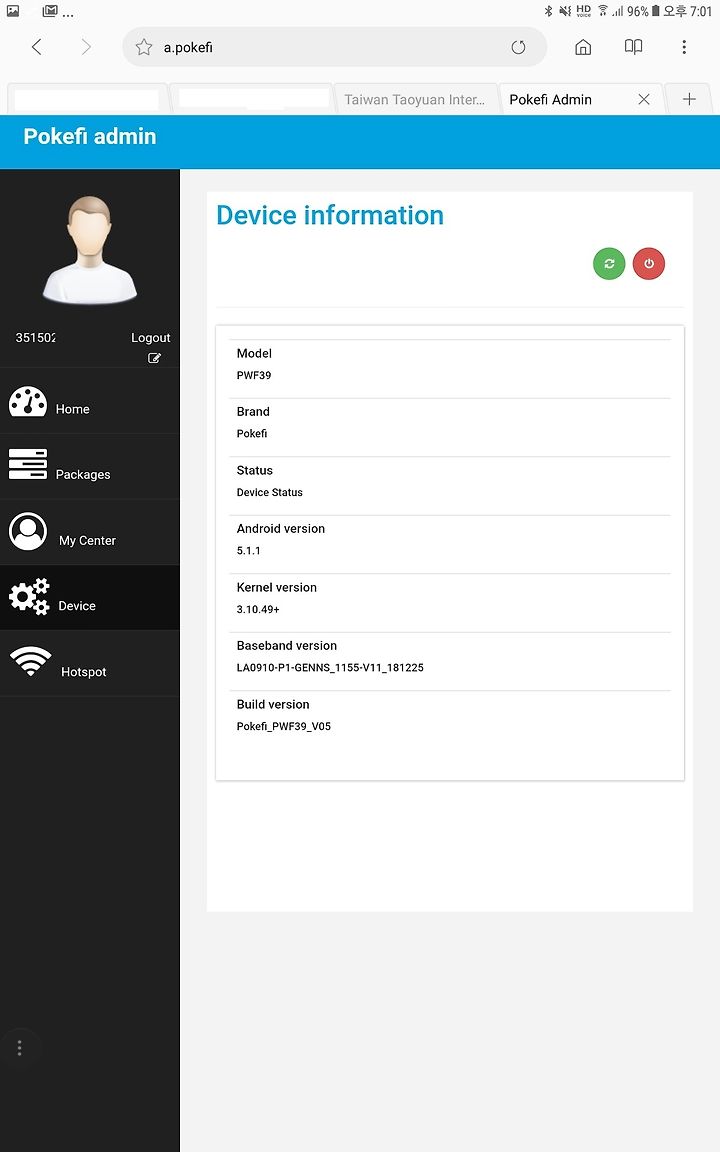Click the Logout link
The width and height of the screenshot is (720, 1152).
click(x=151, y=337)
